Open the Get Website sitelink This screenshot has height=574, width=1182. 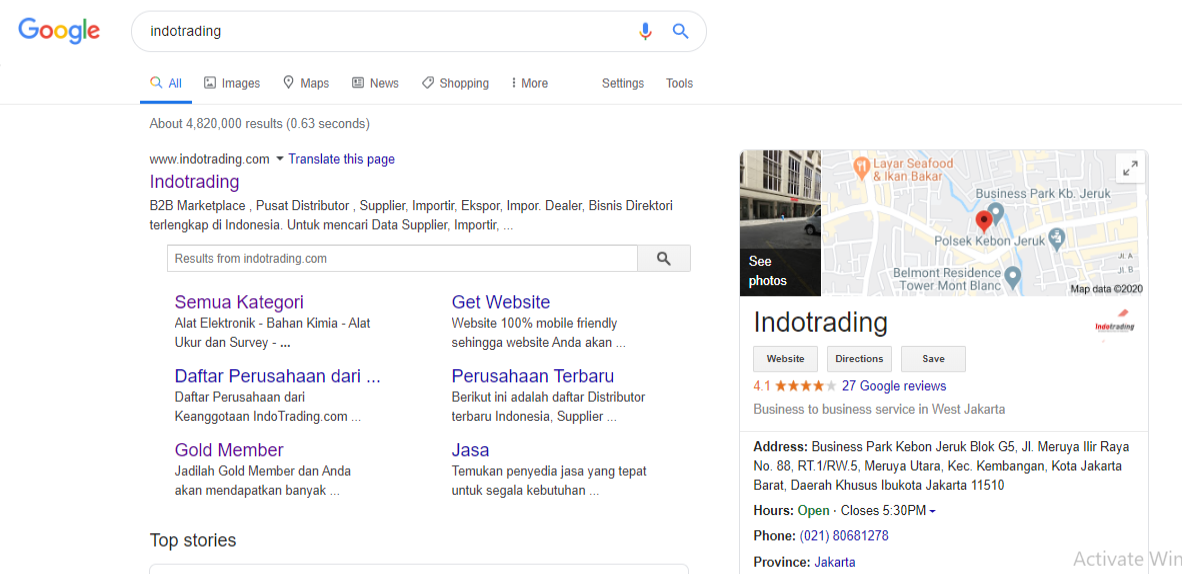click(501, 302)
